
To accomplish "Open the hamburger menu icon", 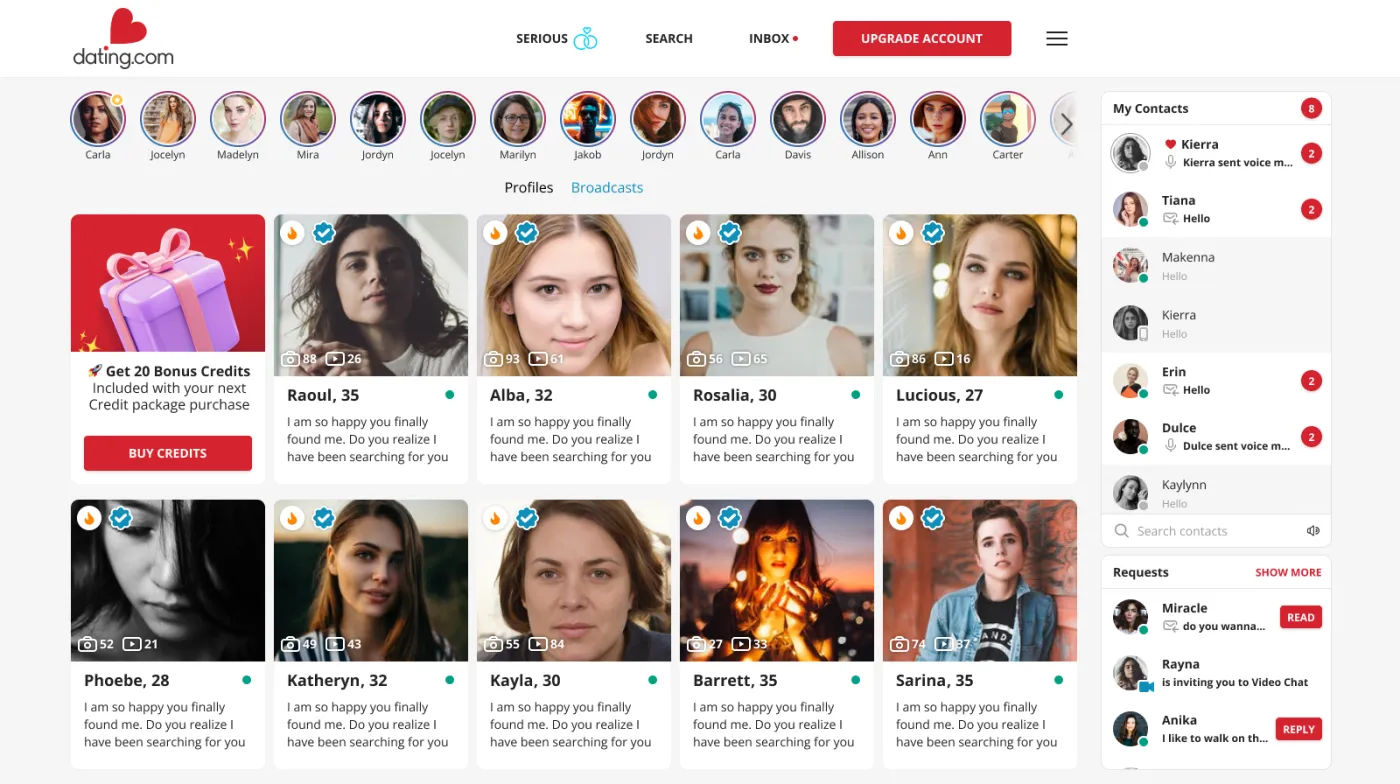I will [x=1056, y=38].
